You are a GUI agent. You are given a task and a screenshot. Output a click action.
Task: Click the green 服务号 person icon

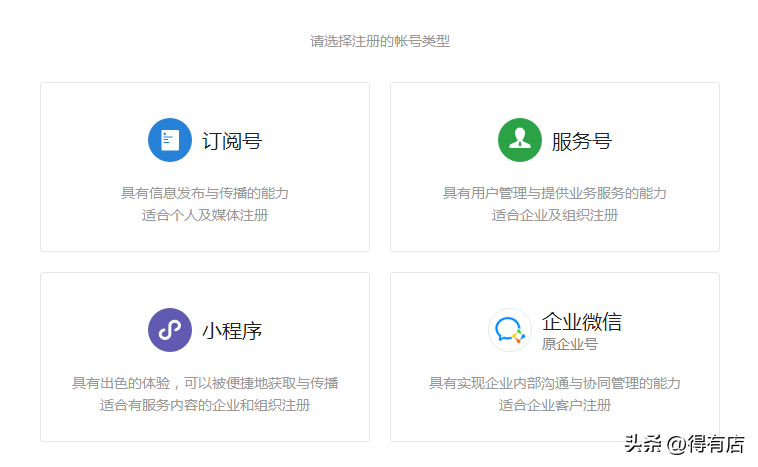pos(520,140)
